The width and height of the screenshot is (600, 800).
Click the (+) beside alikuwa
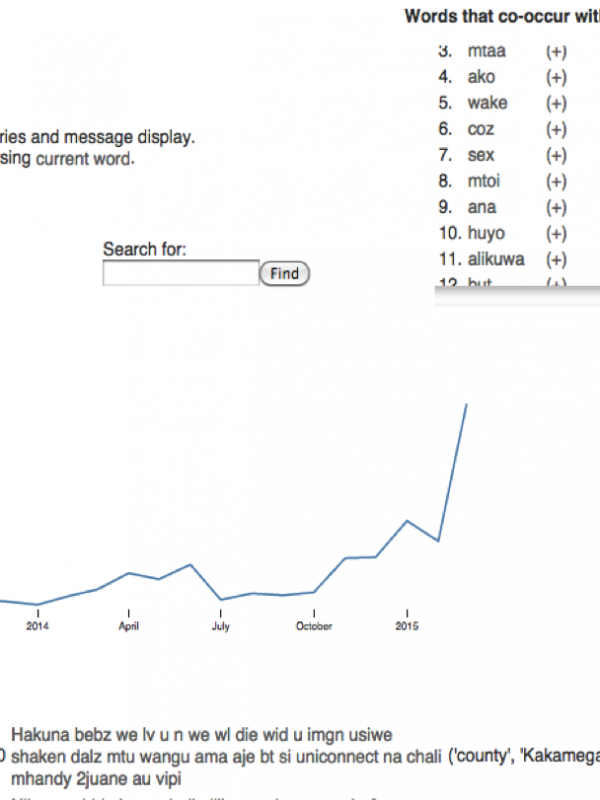(556, 259)
